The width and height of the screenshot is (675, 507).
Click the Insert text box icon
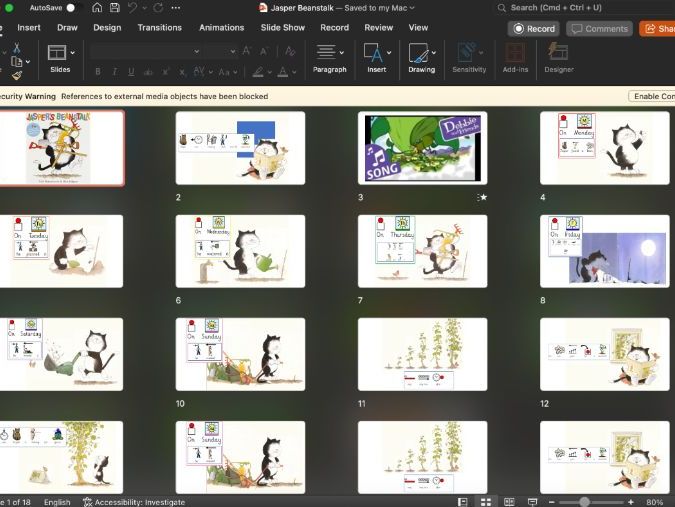[373, 53]
